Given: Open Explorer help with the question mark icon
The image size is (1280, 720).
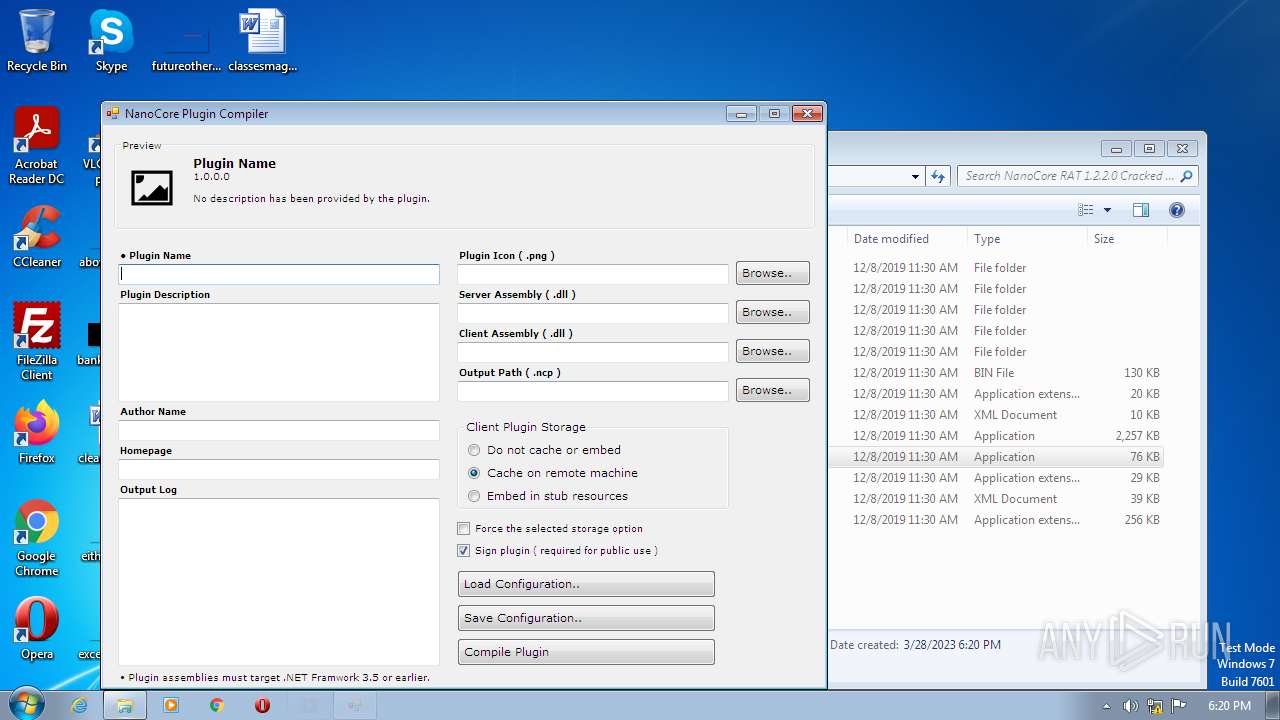Looking at the screenshot, I should (1177, 210).
